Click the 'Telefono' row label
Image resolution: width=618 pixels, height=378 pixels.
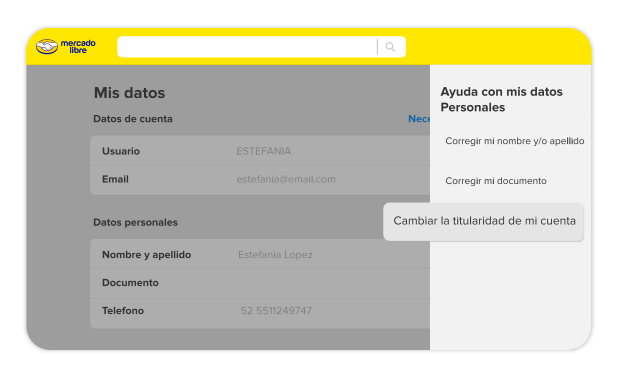click(x=123, y=311)
